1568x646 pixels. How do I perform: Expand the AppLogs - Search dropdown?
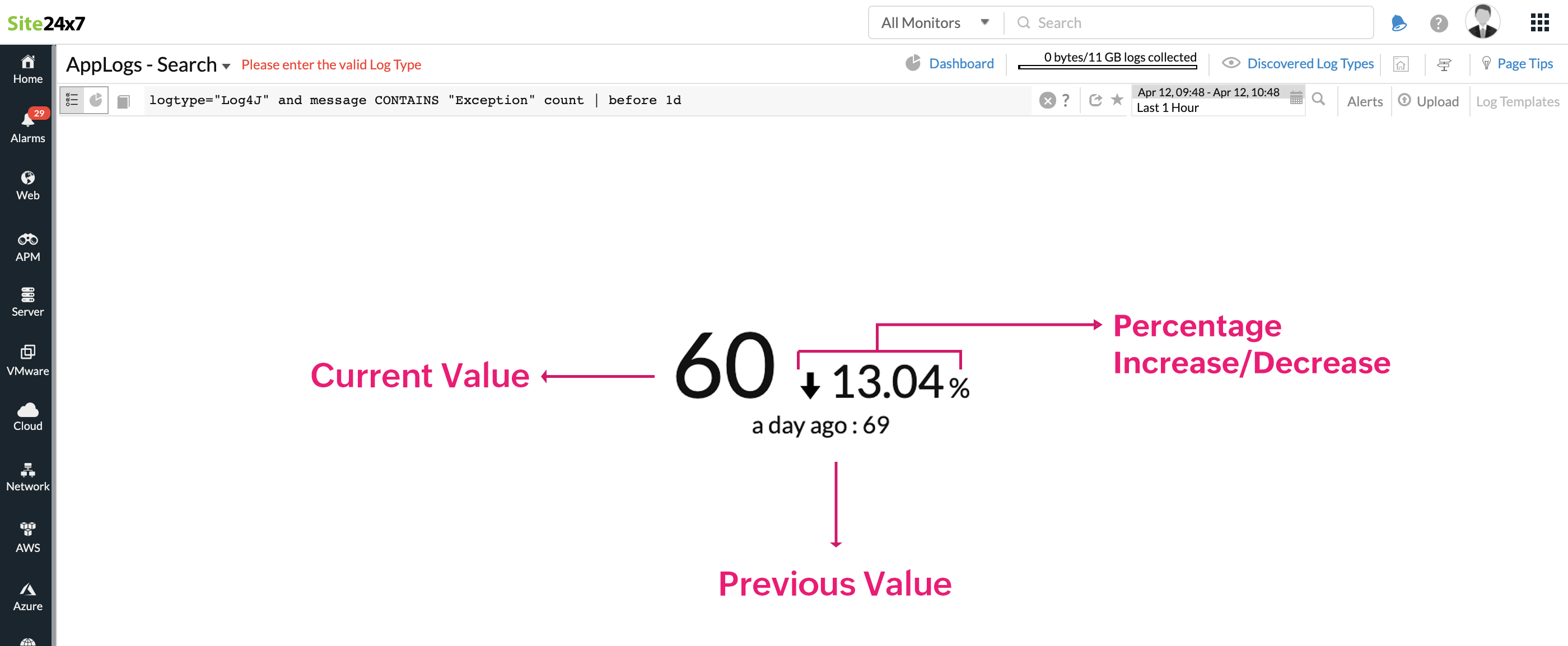pyautogui.click(x=226, y=65)
